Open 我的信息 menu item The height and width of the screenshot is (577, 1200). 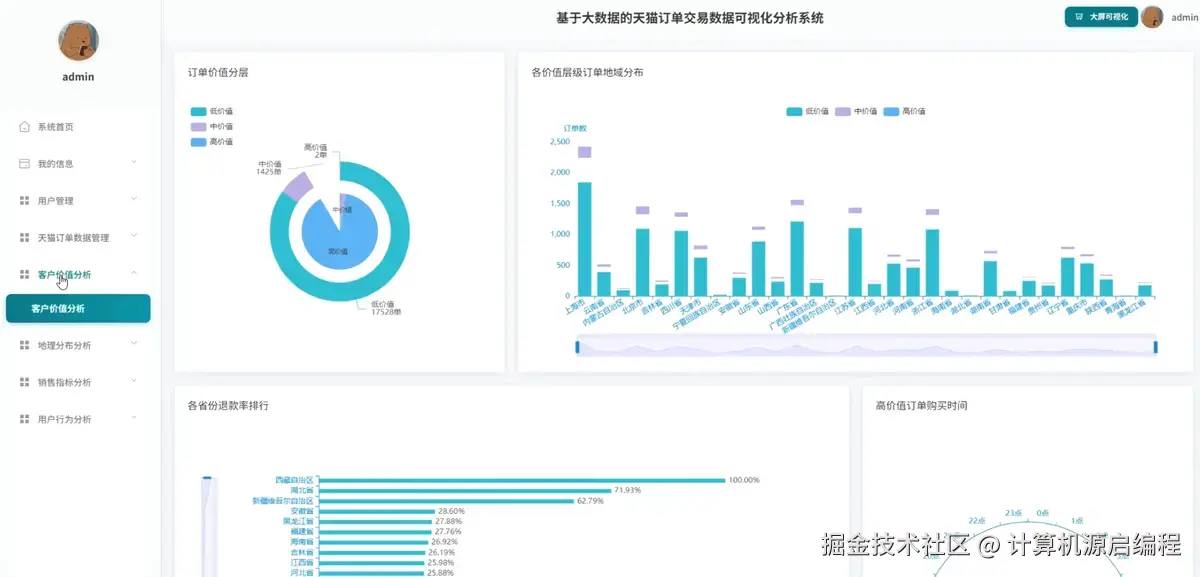[x=79, y=163]
